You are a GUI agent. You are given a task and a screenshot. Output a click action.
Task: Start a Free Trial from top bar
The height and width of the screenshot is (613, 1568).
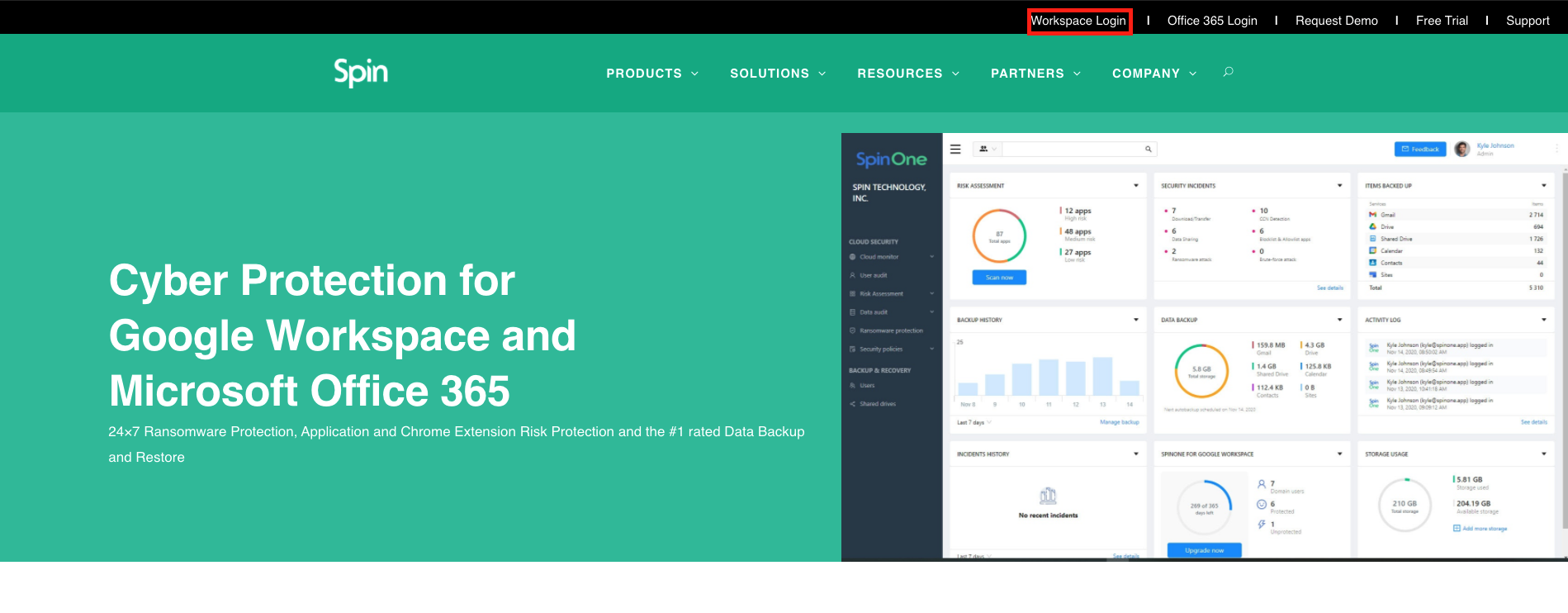click(x=1442, y=21)
